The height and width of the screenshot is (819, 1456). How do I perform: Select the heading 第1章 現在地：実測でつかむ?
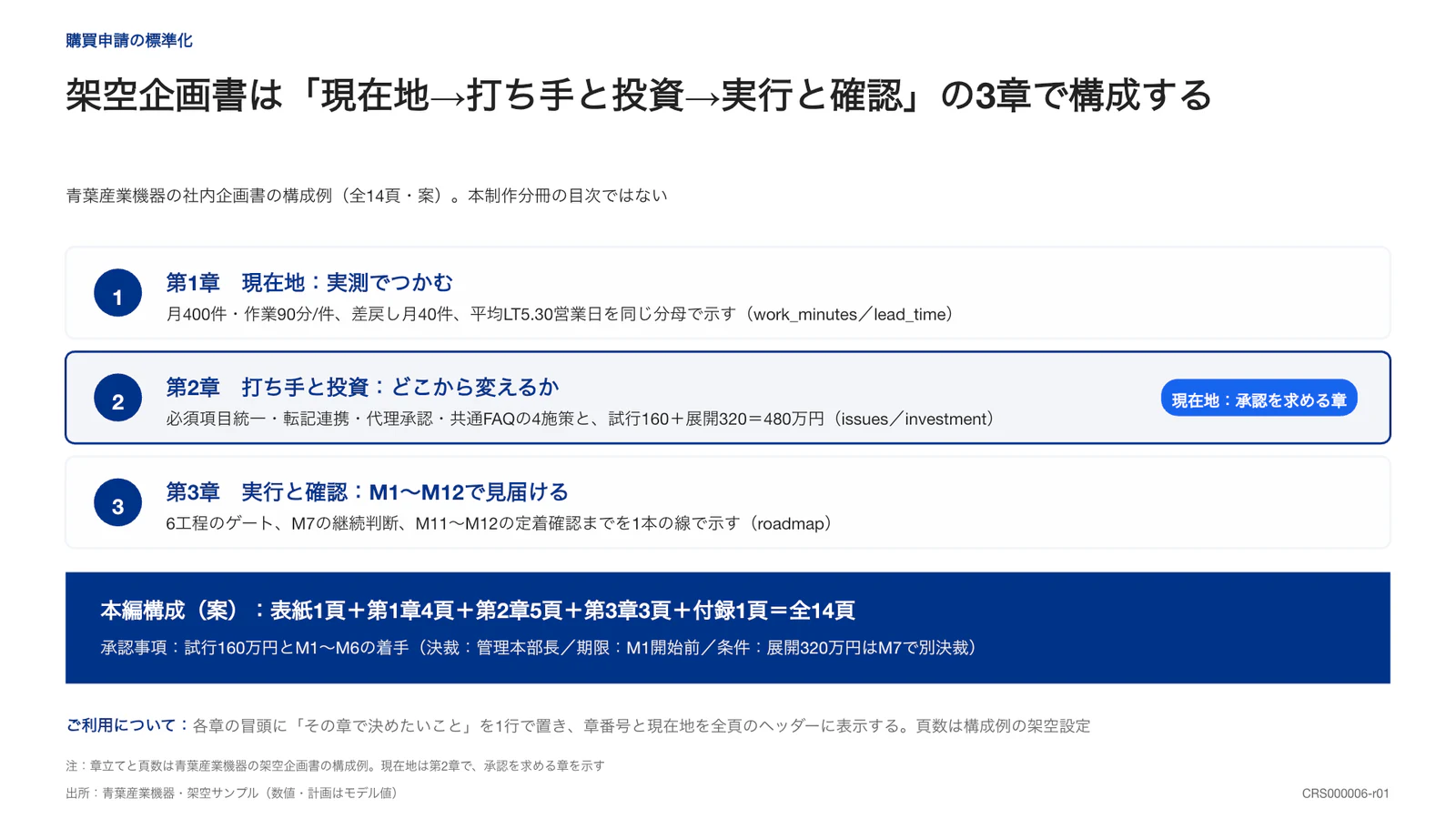[309, 283]
